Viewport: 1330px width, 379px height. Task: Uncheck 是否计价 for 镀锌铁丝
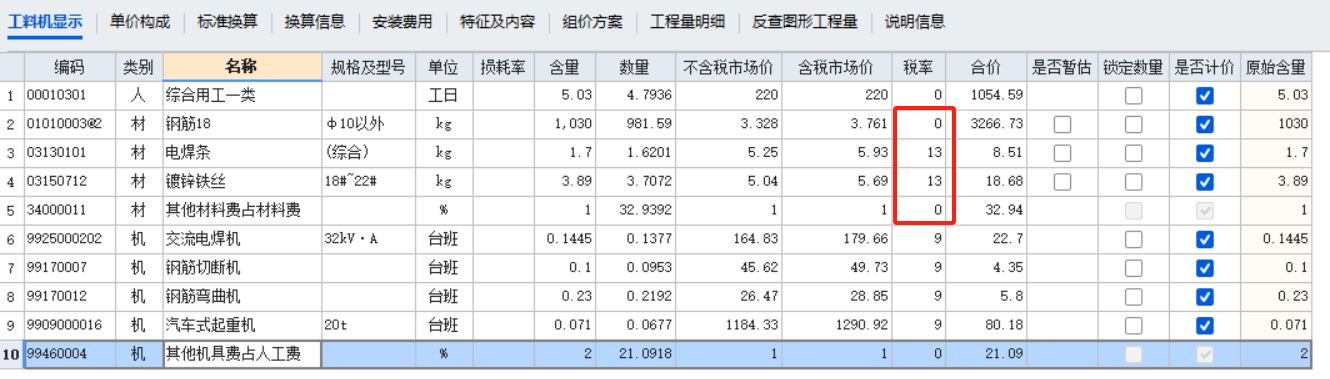pos(1204,182)
